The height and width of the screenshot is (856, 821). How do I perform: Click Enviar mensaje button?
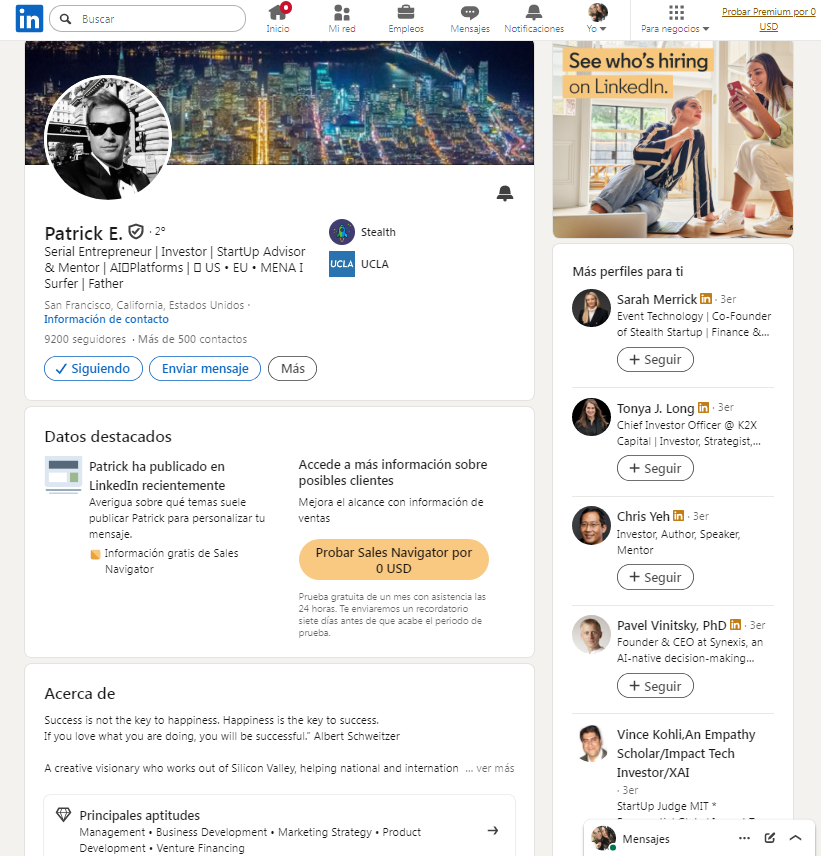coord(205,368)
